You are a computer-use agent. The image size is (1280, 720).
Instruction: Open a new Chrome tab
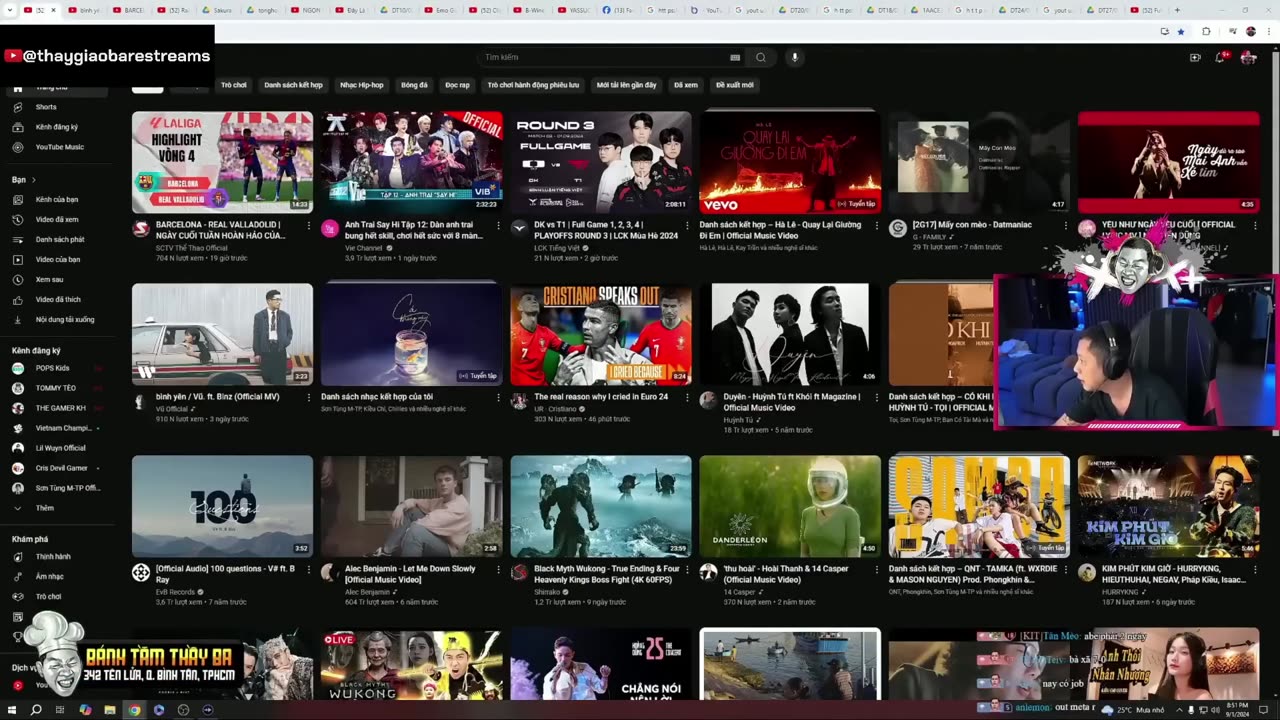tap(1175, 10)
